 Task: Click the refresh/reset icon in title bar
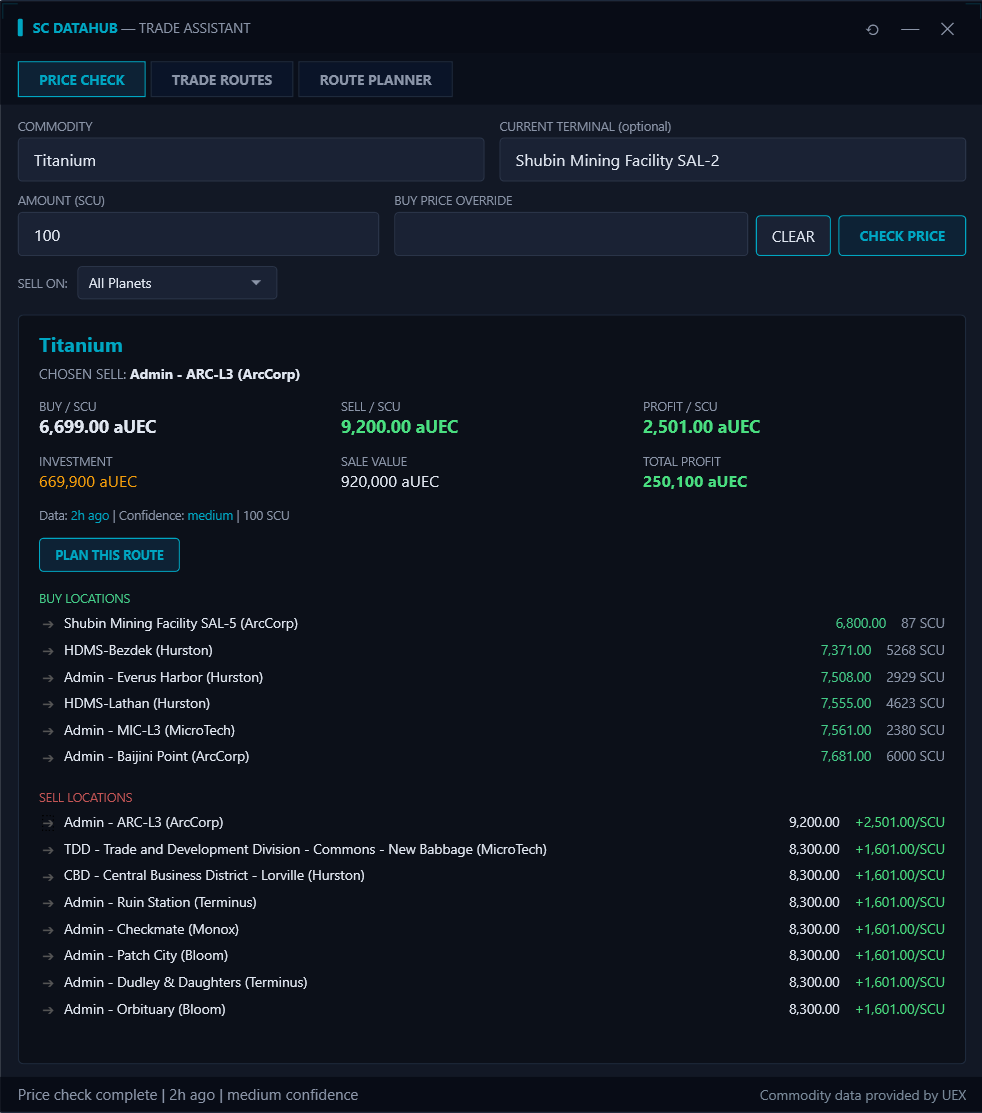tap(873, 29)
